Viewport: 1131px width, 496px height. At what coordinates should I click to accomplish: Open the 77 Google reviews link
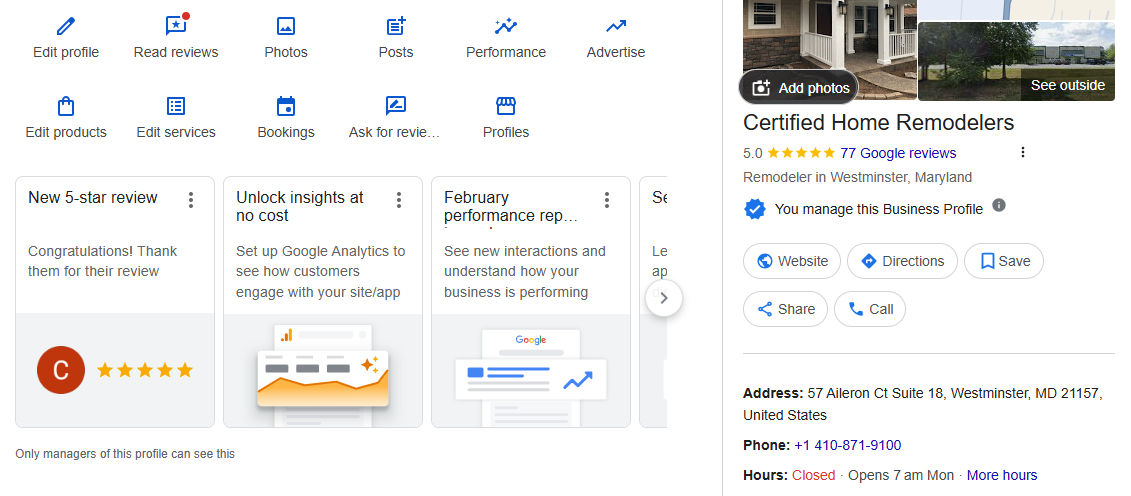[898, 153]
